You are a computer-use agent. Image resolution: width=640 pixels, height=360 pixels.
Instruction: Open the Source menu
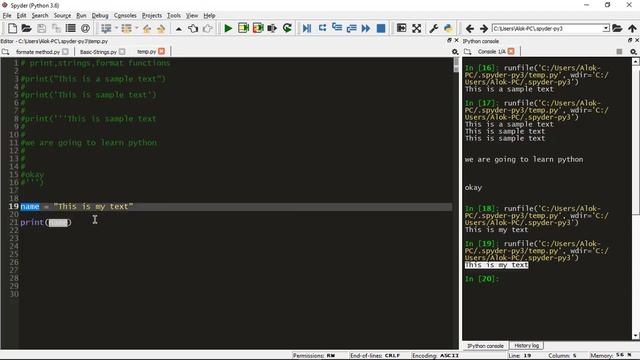(x=62, y=16)
